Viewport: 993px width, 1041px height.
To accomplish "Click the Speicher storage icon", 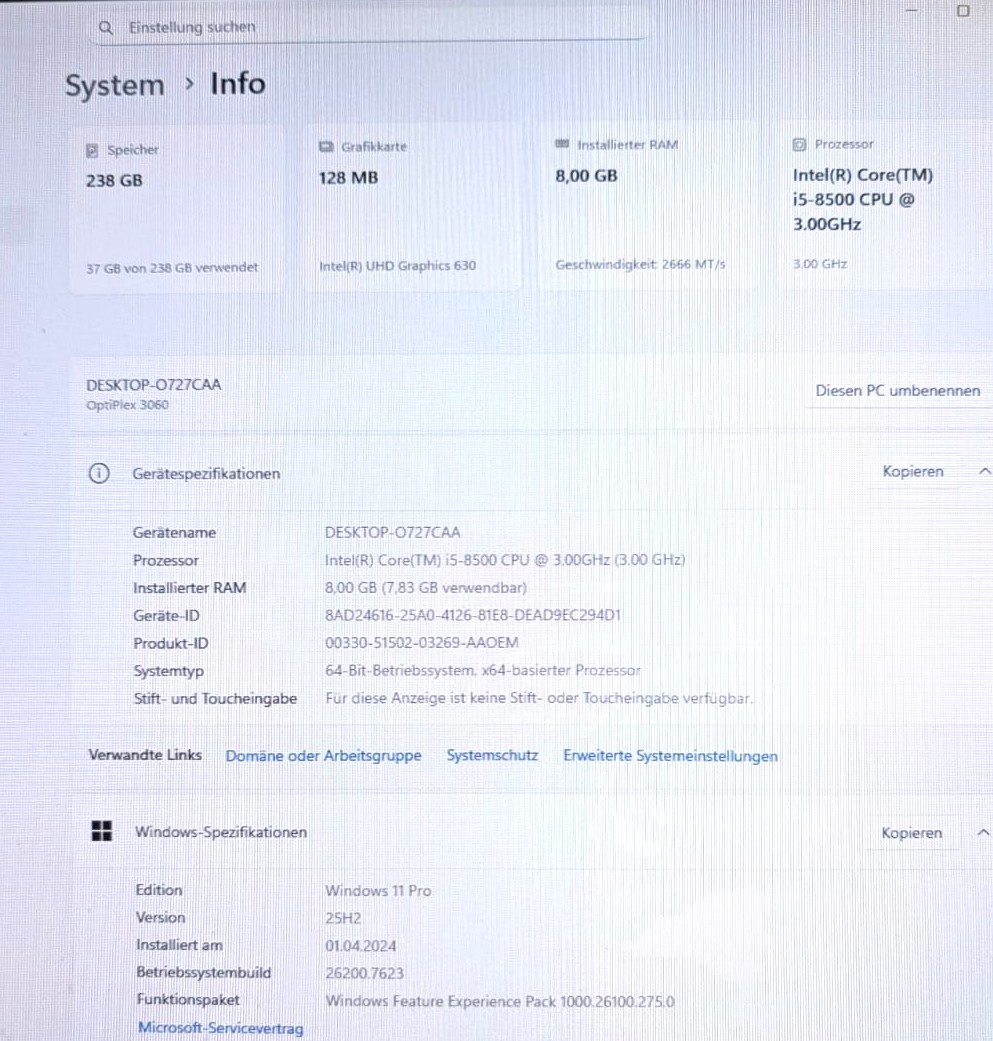I will pos(92,151).
